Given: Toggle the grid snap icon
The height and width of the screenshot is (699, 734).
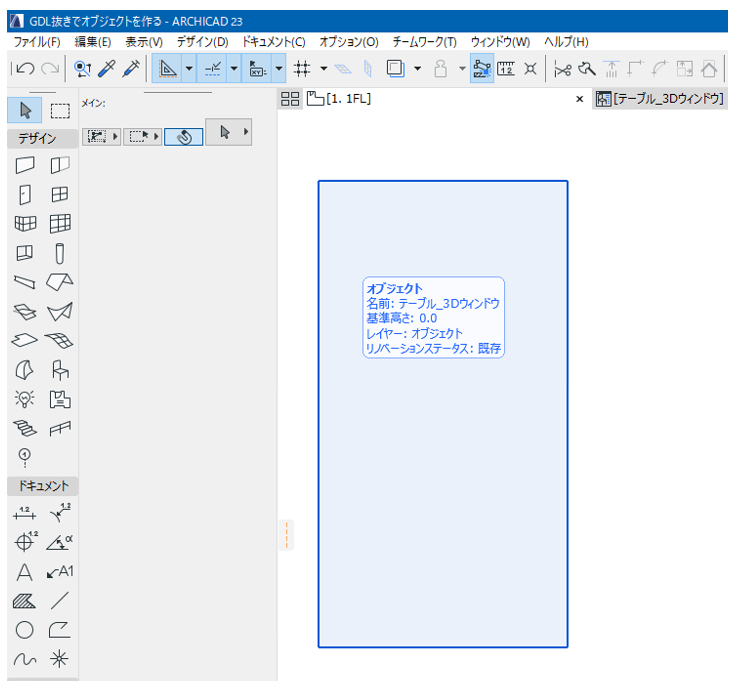Looking at the screenshot, I should tap(302, 69).
